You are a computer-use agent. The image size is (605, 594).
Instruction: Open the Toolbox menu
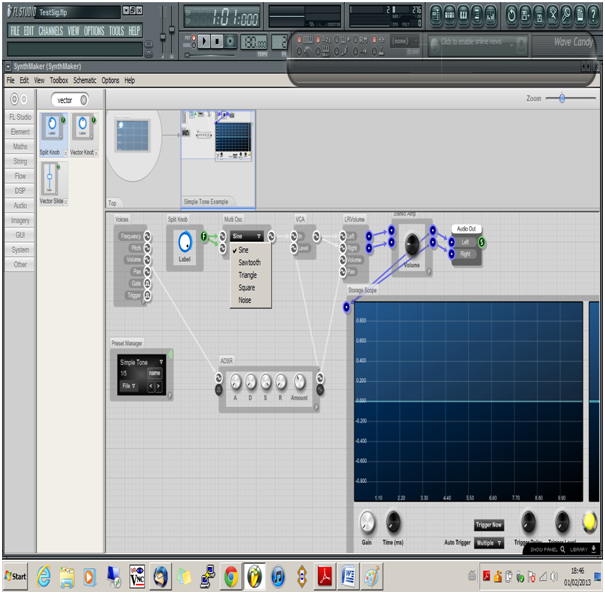[x=59, y=80]
